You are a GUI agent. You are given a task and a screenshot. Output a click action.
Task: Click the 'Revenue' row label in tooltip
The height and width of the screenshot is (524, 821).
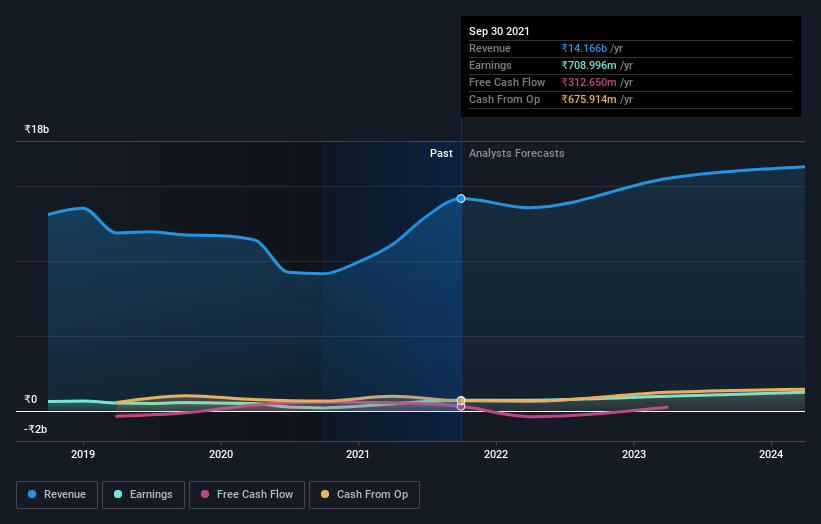(x=490, y=48)
